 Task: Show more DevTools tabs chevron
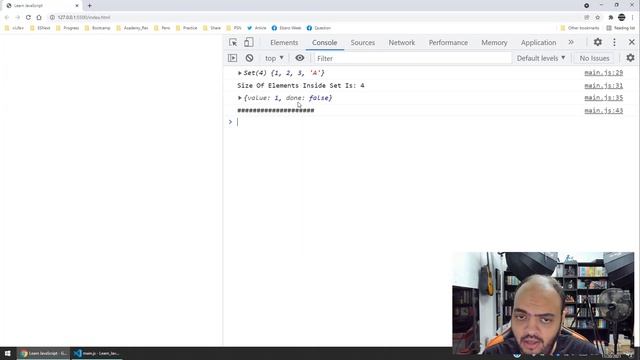pos(571,42)
